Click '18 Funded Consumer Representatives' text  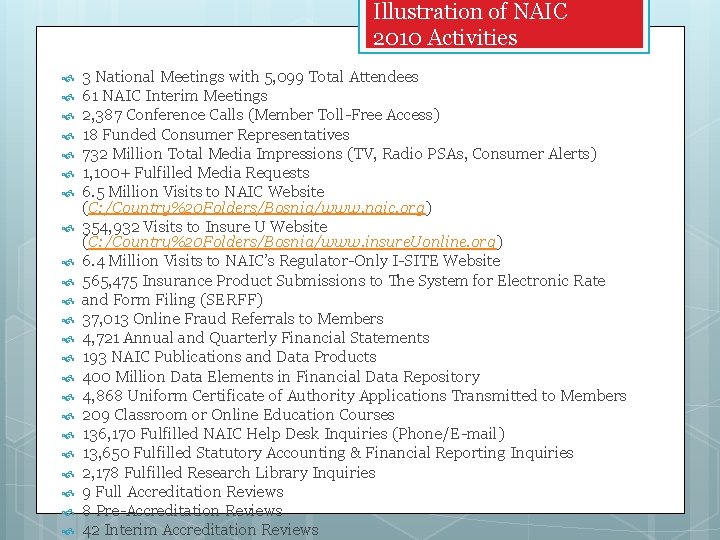coord(216,135)
